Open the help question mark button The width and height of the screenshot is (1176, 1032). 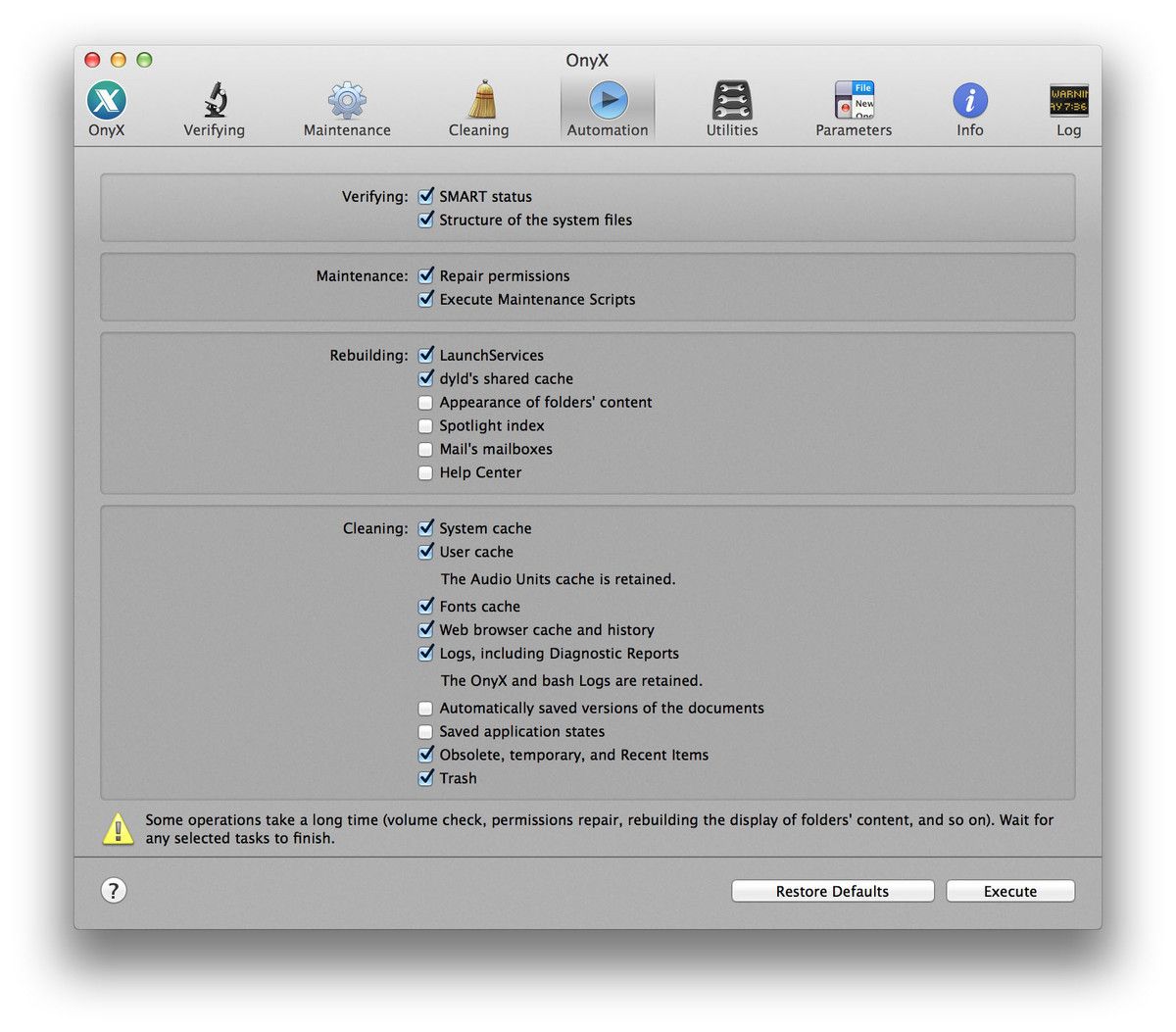[x=114, y=891]
